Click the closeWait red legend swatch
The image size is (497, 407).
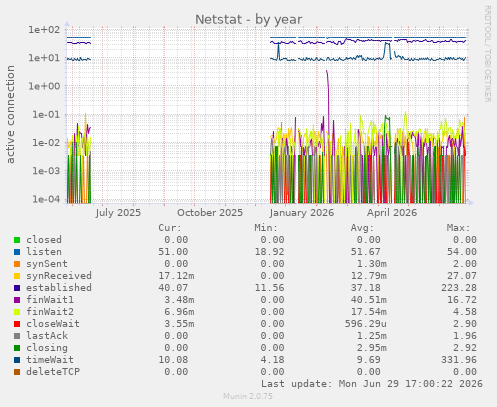(17, 324)
